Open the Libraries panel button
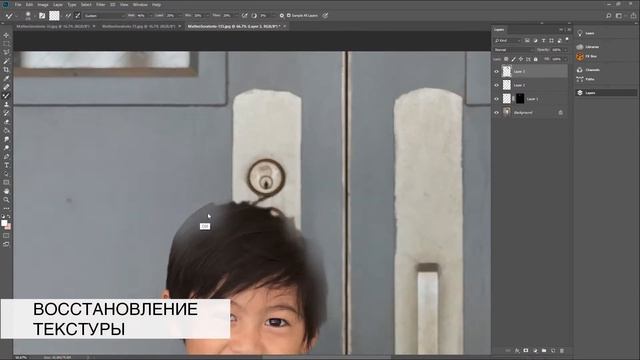Image resolution: width=640 pixels, height=360 pixels. (x=588, y=47)
